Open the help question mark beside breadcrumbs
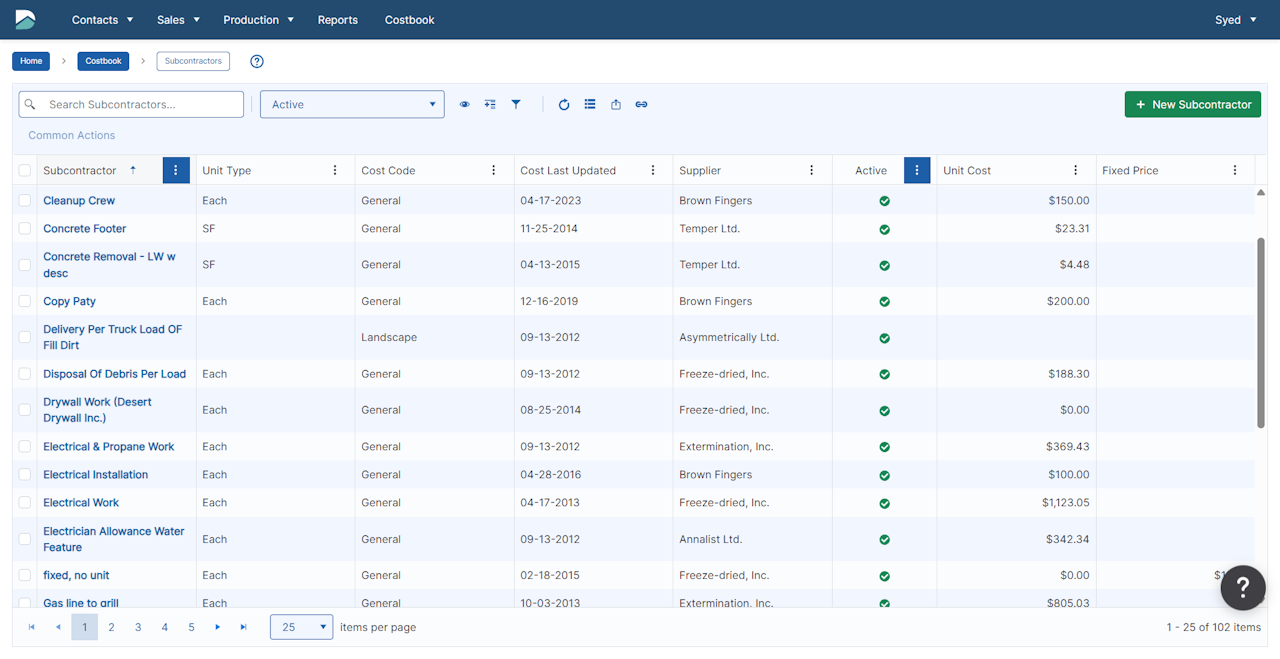The width and height of the screenshot is (1280, 659). coord(257,61)
